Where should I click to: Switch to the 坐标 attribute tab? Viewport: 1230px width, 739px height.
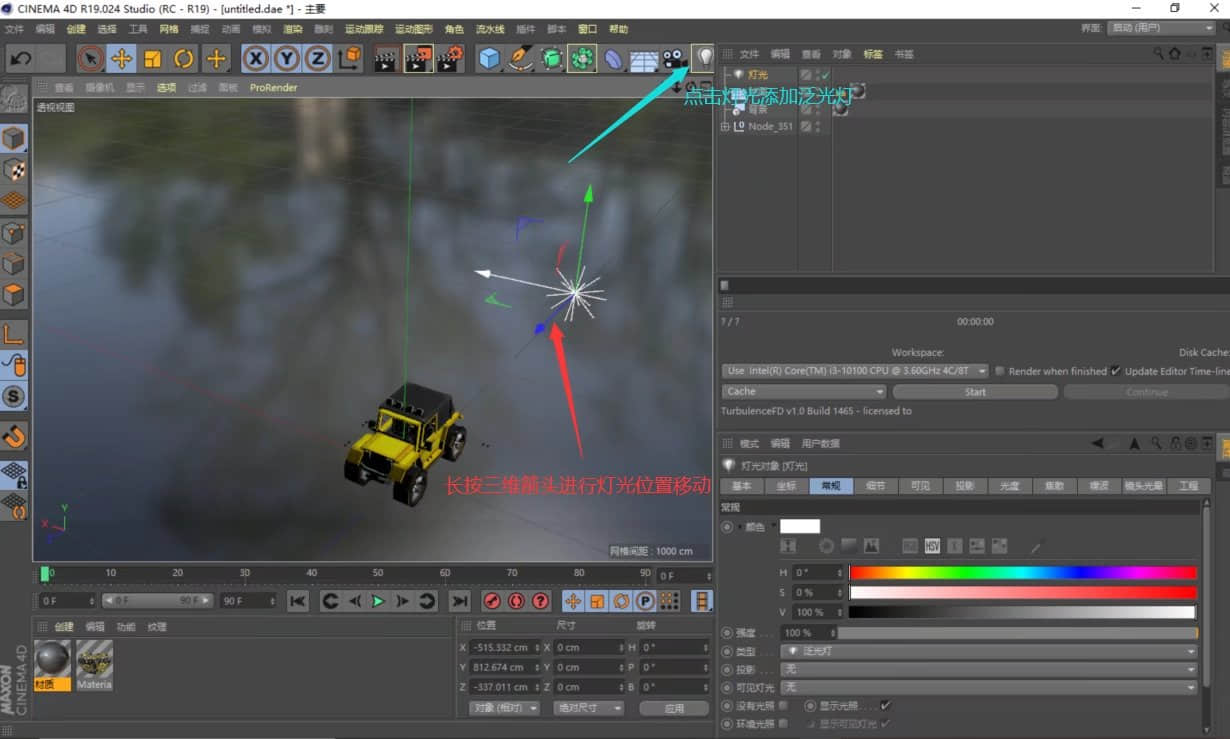click(786, 486)
